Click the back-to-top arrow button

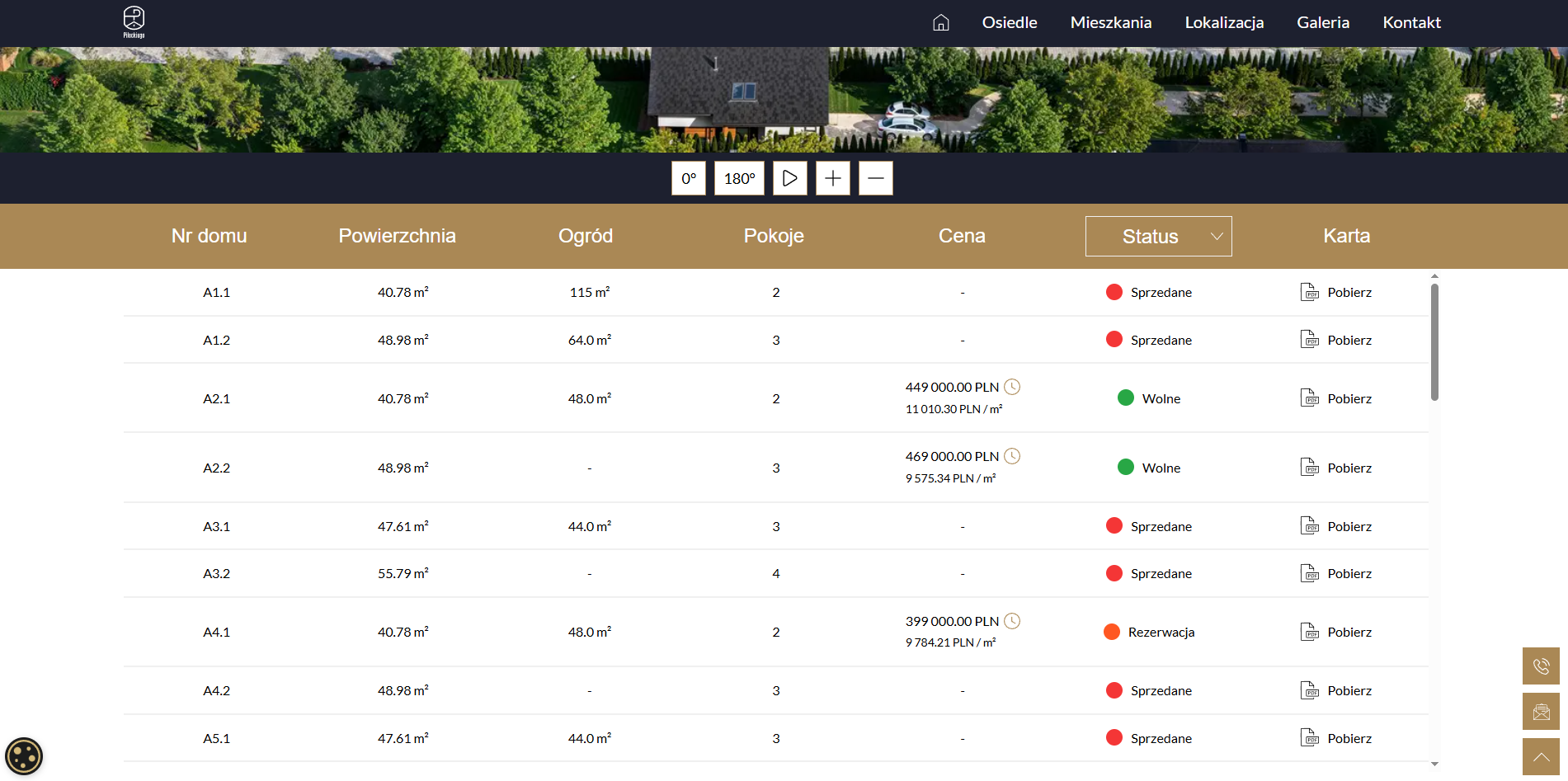pos(1541,756)
